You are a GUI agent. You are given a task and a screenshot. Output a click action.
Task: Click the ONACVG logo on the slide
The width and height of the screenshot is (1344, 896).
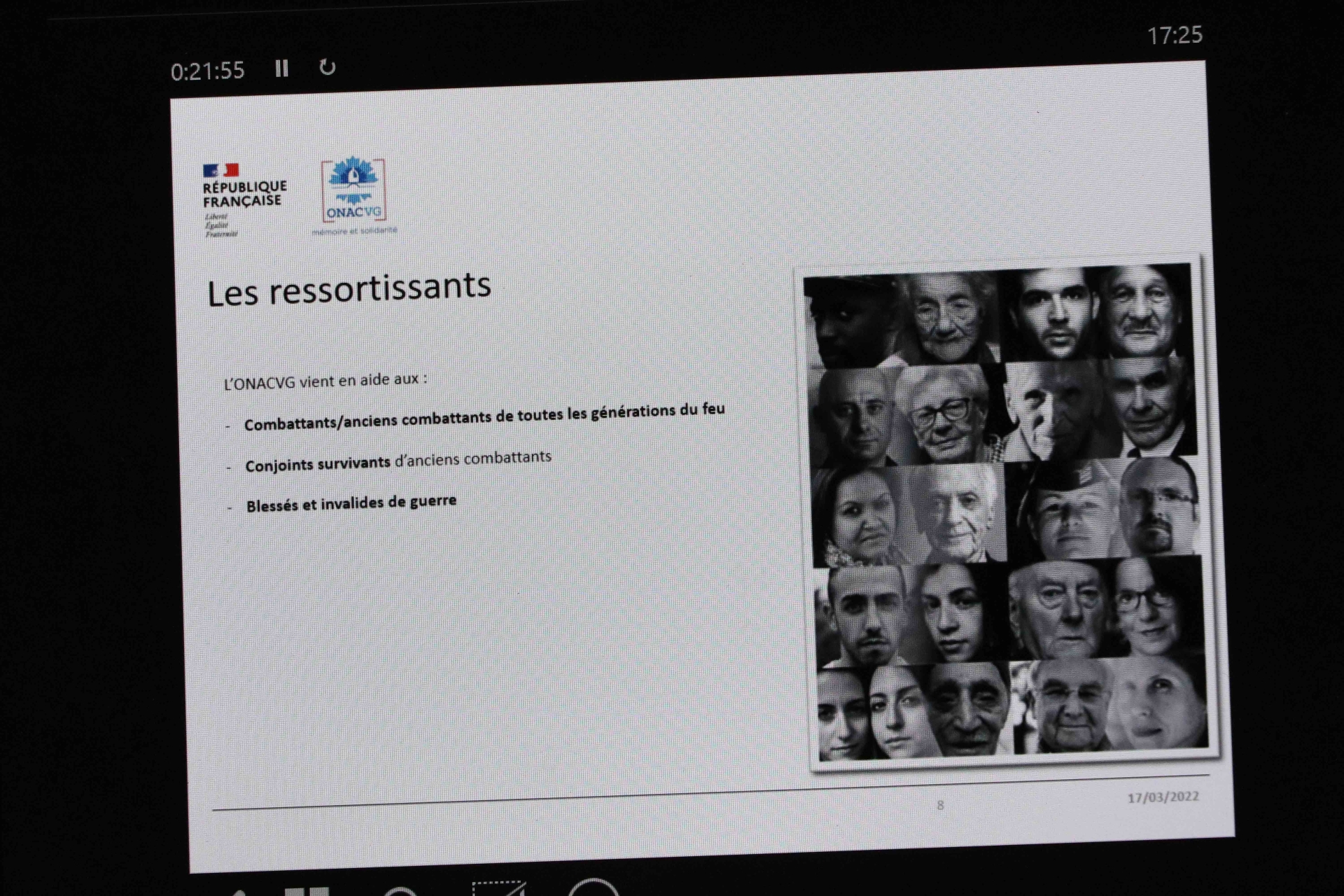(x=354, y=197)
